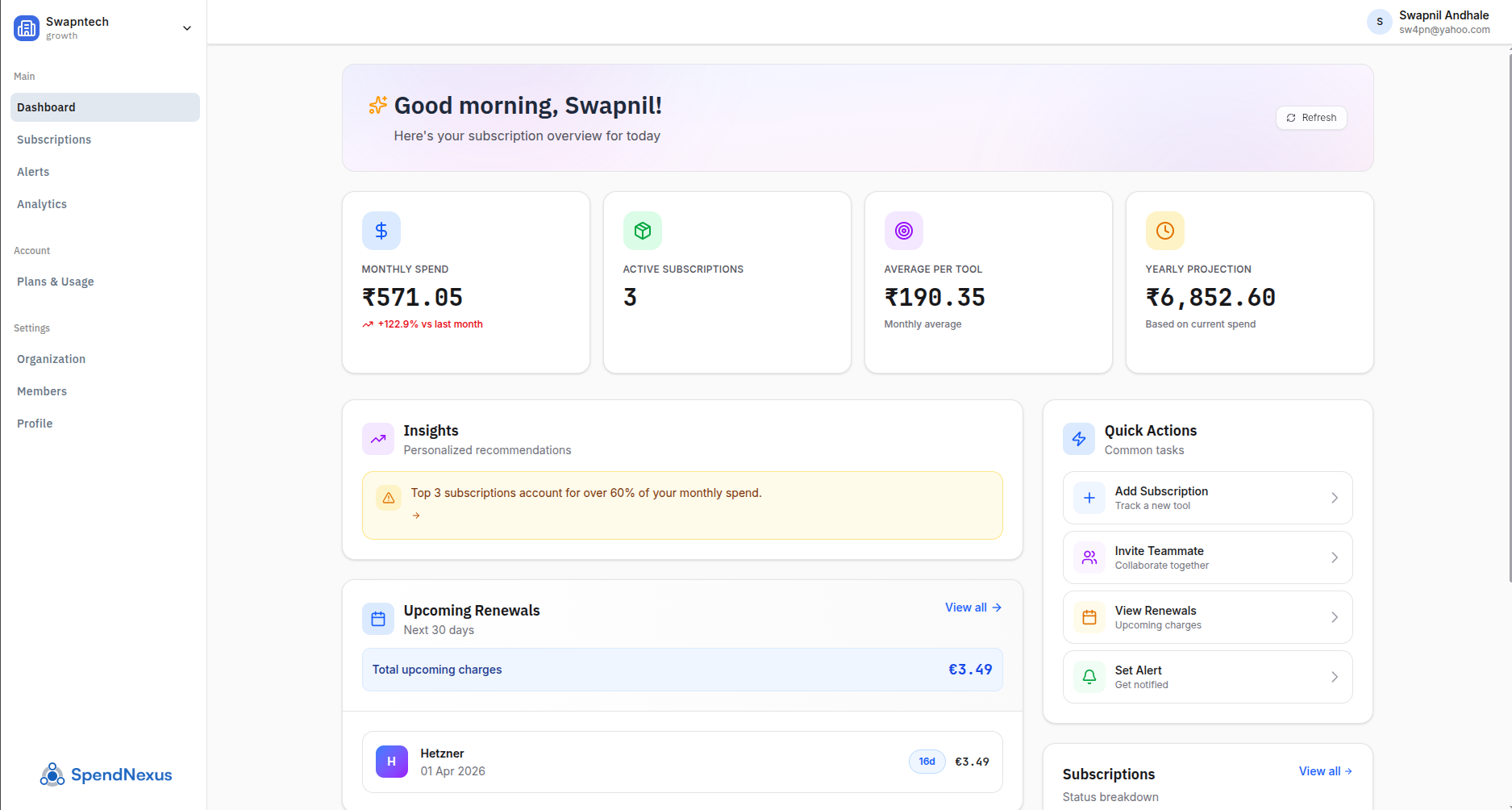The image size is (1512, 810).
Task: Click the Set Alert bell icon
Action: tap(1089, 677)
